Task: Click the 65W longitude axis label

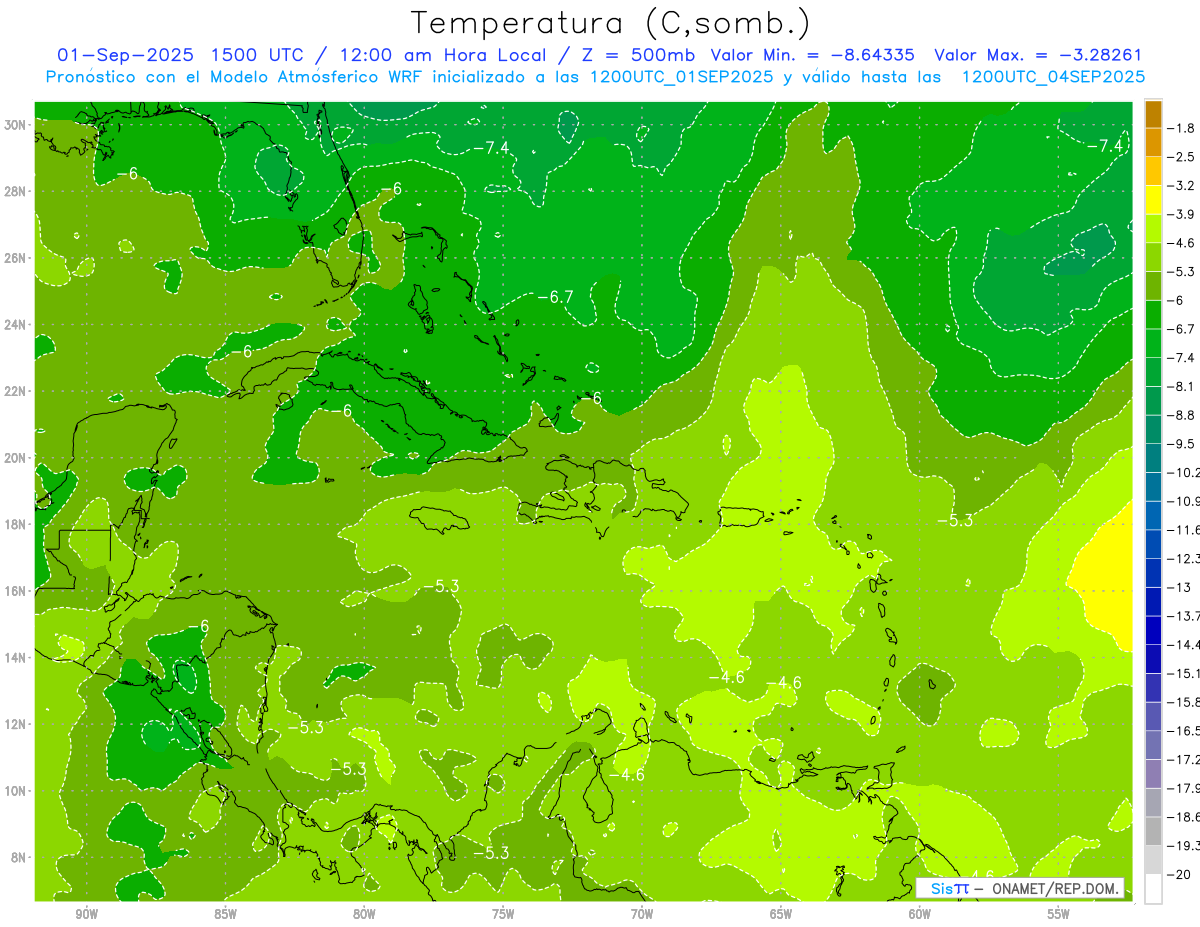Action: click(x=781, y=914)
